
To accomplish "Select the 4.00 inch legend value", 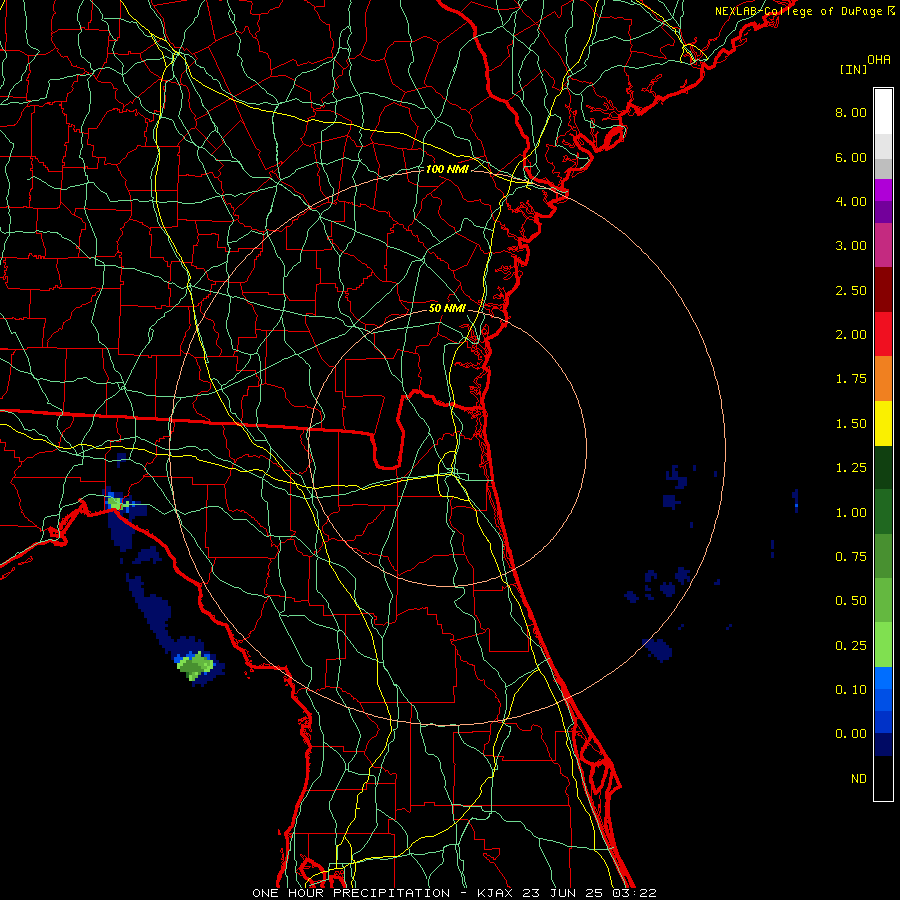I will 851,201.
